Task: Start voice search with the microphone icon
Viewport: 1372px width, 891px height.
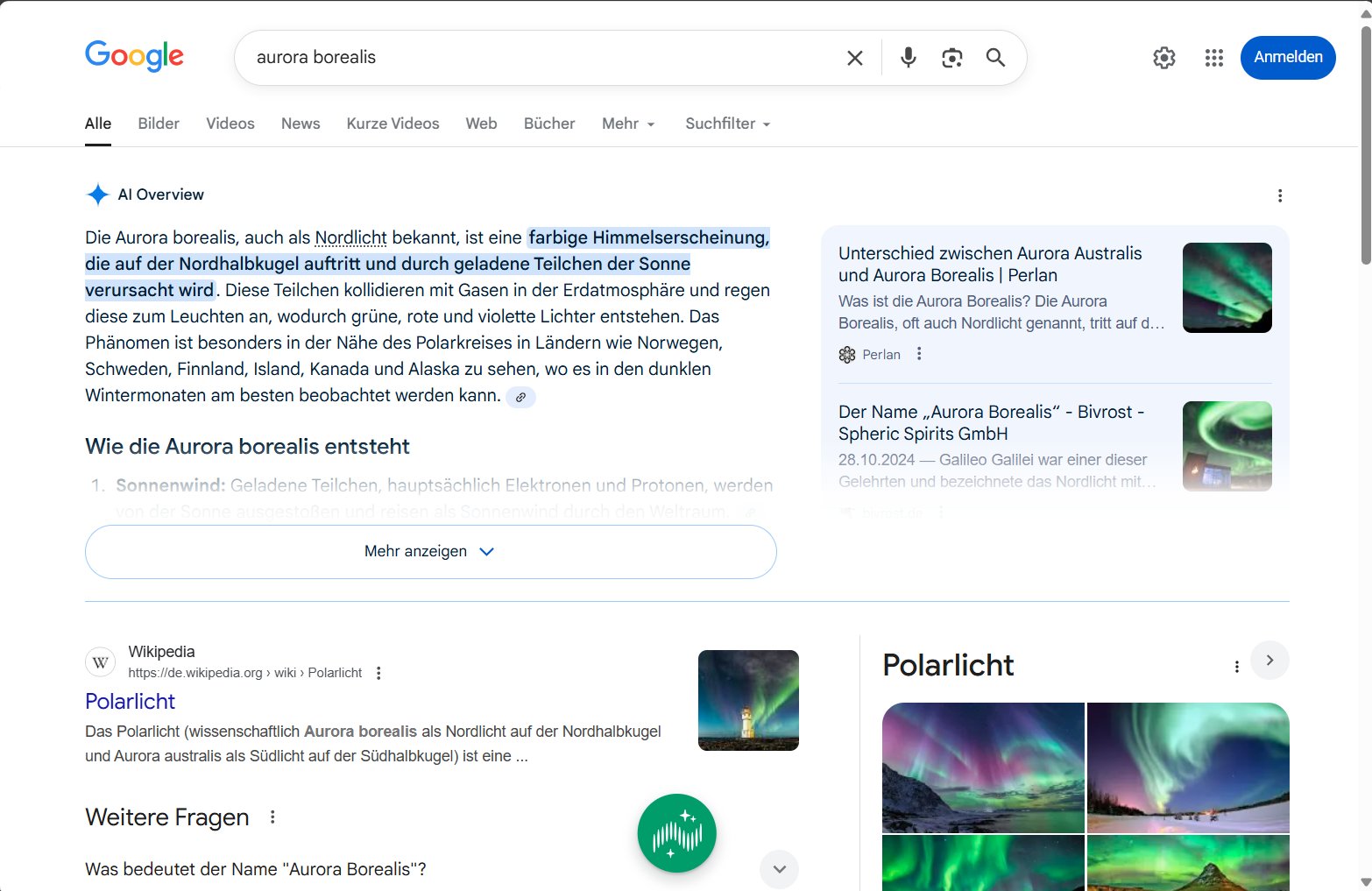Action: click(x=909, y=58)
